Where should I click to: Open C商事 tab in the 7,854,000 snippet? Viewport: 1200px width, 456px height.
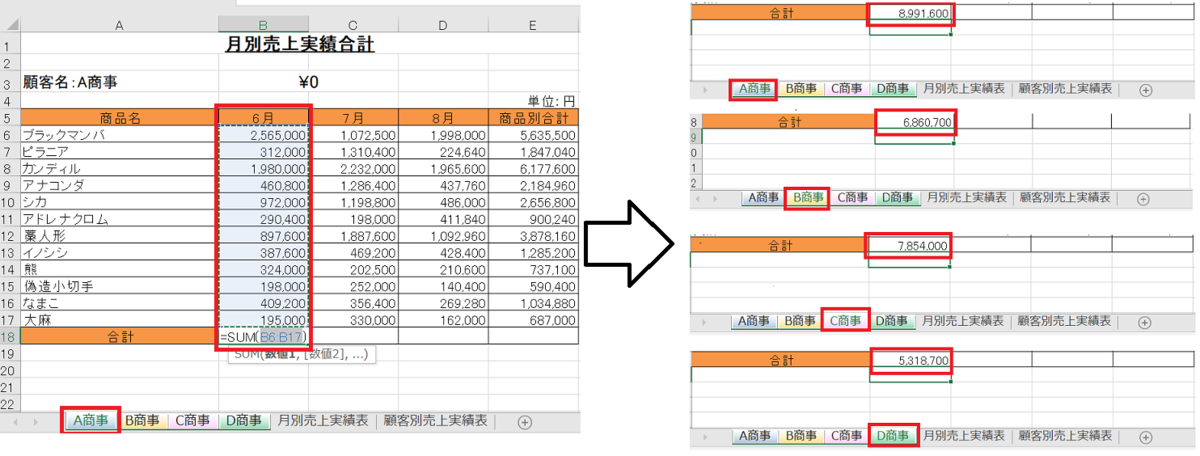click(x=845, y=322)
